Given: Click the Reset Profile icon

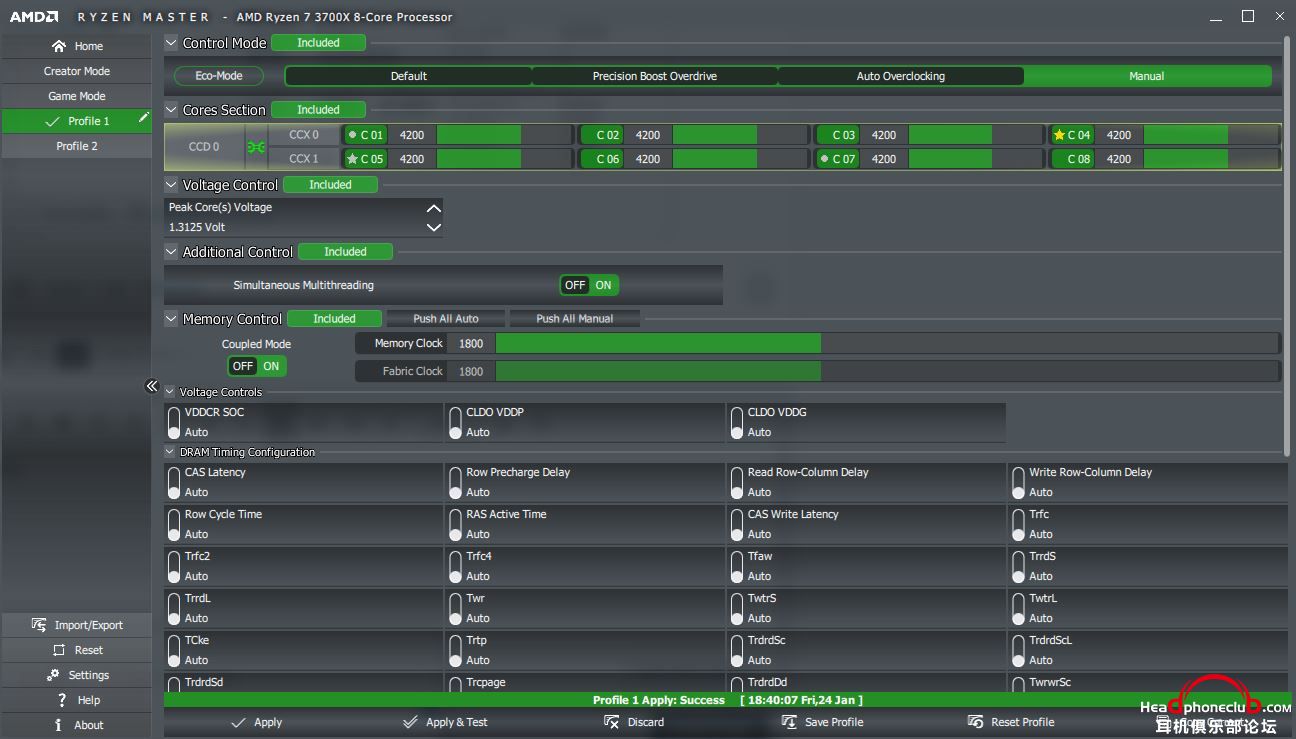Looking at the screenshot, I should pos(976,722).
